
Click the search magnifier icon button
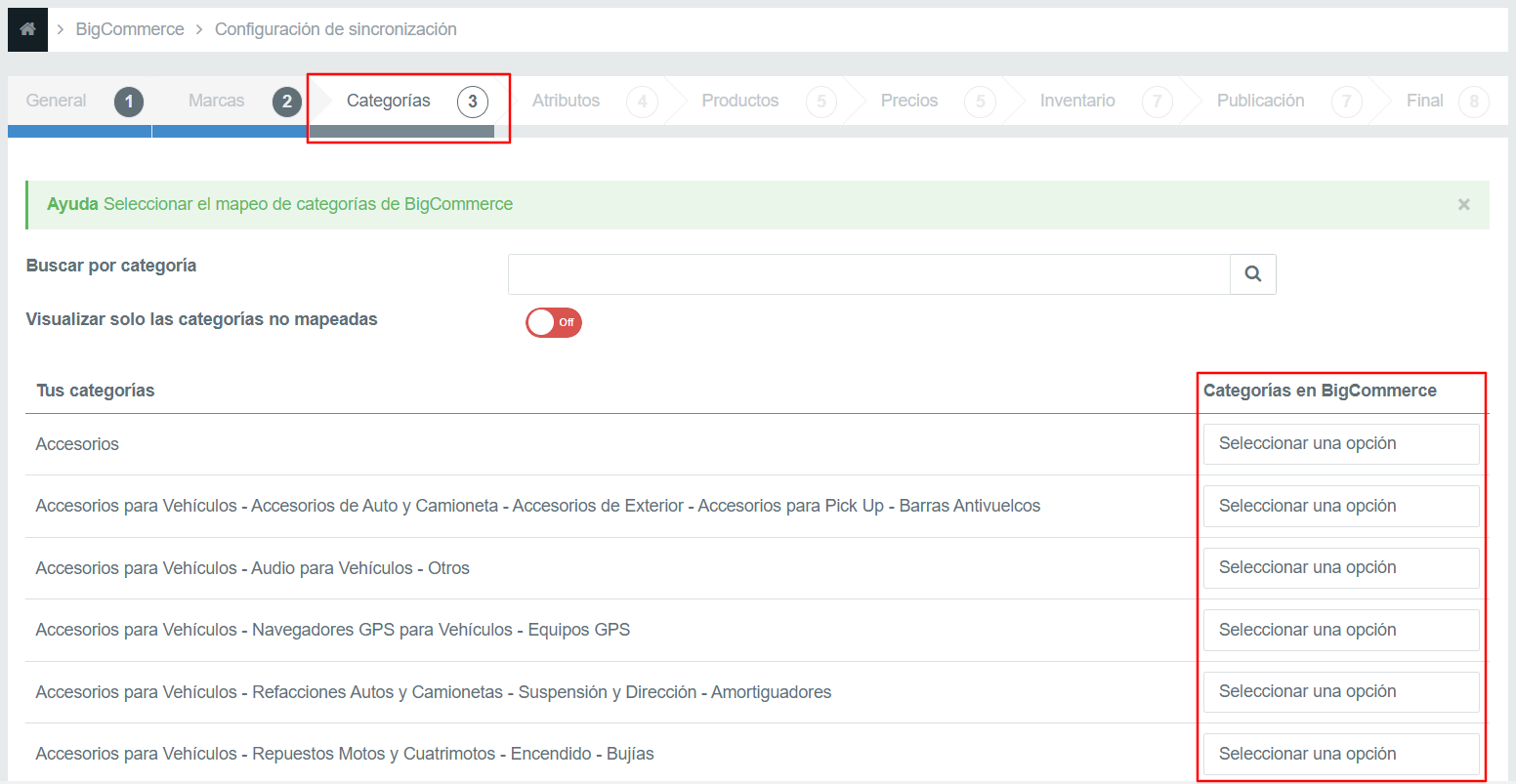click(x=1253, y=274)
